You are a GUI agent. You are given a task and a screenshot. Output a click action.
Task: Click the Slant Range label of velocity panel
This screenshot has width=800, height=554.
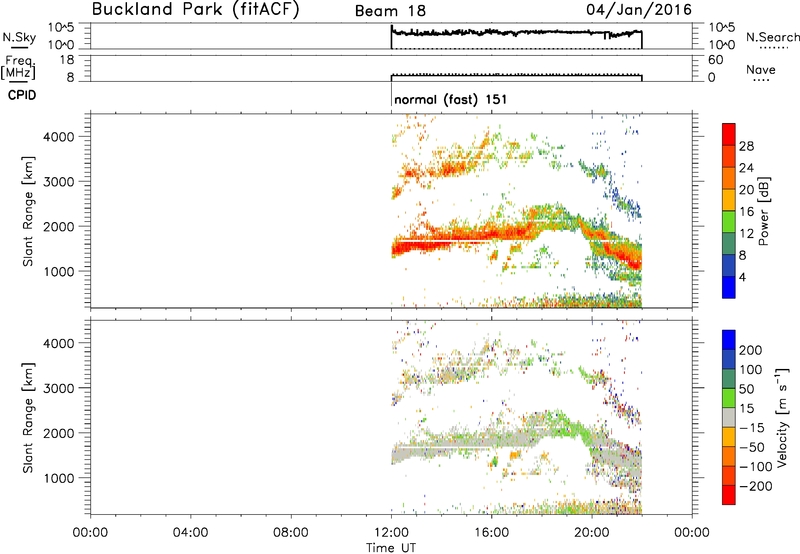pyautogui.click(x=28, y=418)
